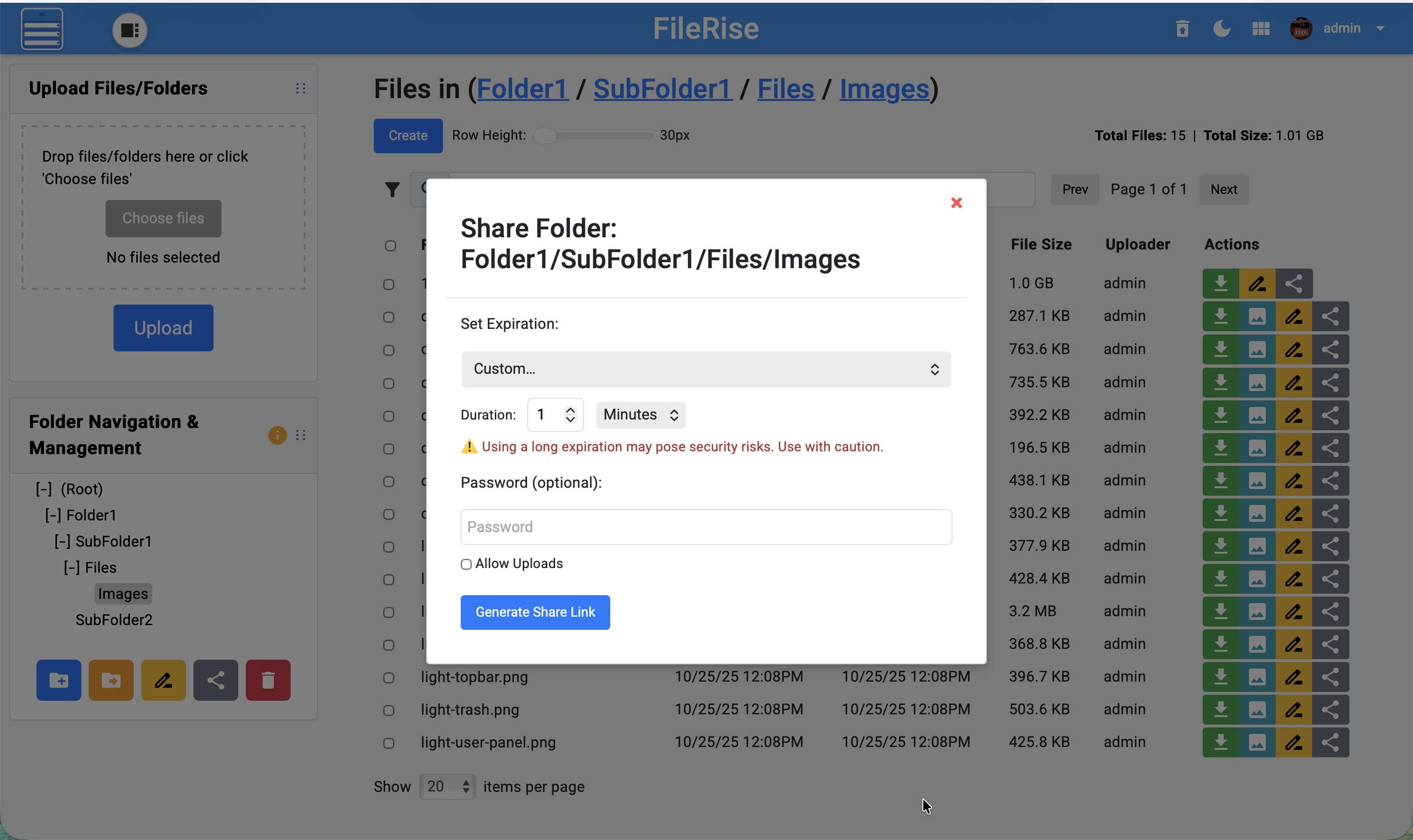Open the Custom... expiration dropdown
Image resolution: width=1413 pixels, height=840 pixels.
tap(706, 369)
